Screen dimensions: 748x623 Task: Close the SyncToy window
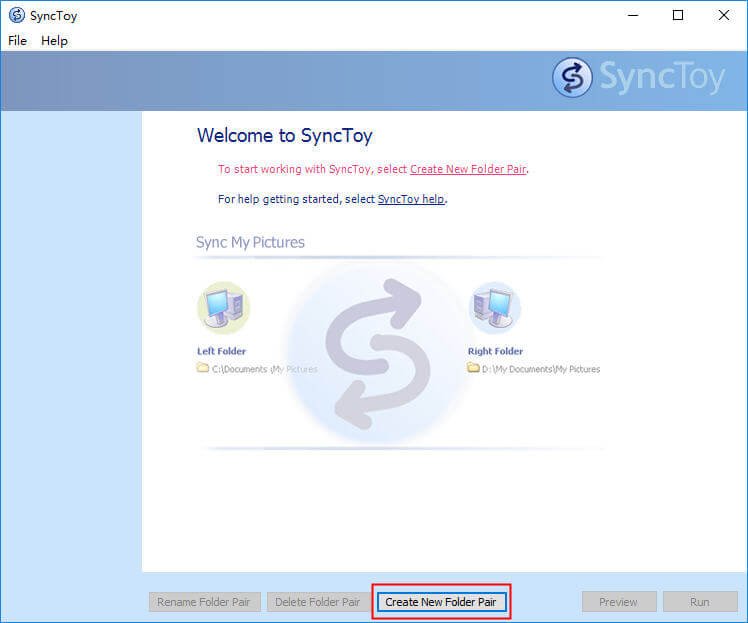coord(724,15)
